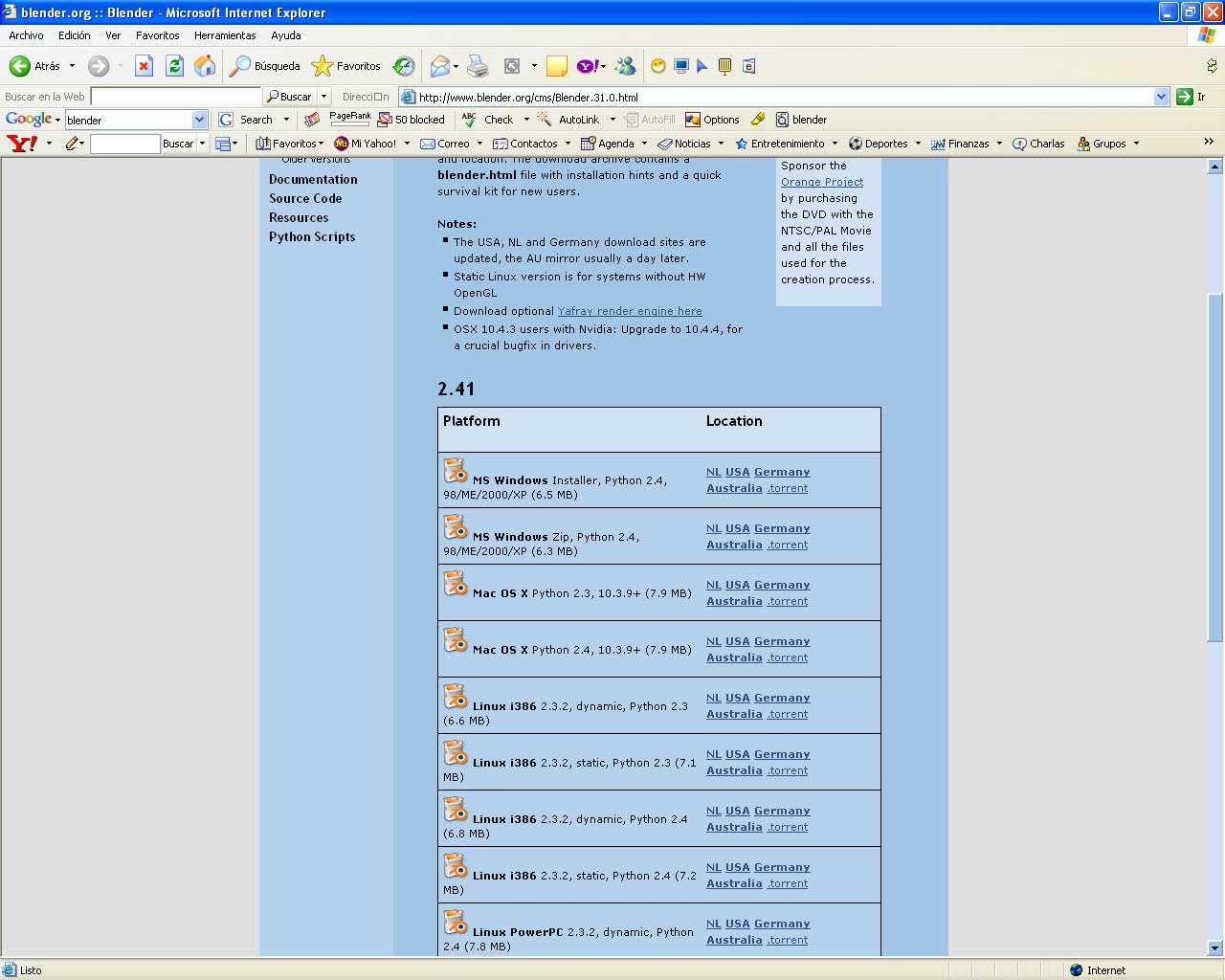The image size is (1225, 980).
Task: Expand the Grupos dropdown arrow
Action: 1136,144
